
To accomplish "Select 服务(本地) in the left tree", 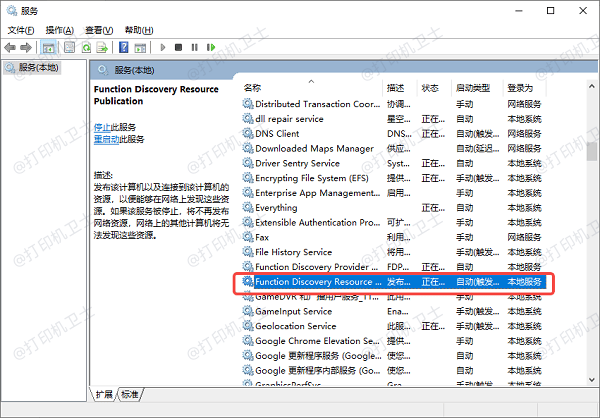I will pyautogui.click(x=32, y=68).
